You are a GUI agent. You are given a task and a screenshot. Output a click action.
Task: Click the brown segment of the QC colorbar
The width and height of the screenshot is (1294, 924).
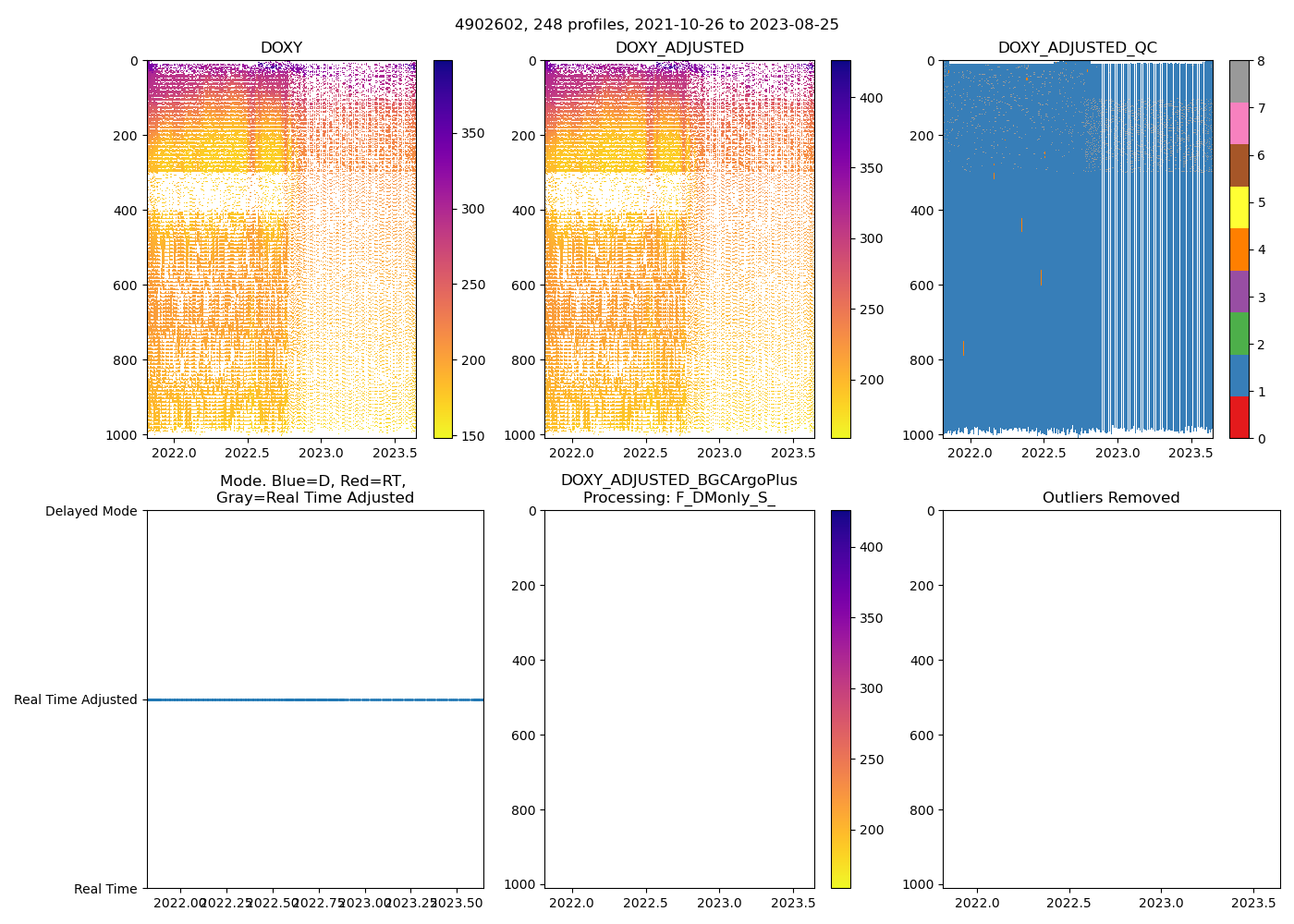coord(1239,165)
